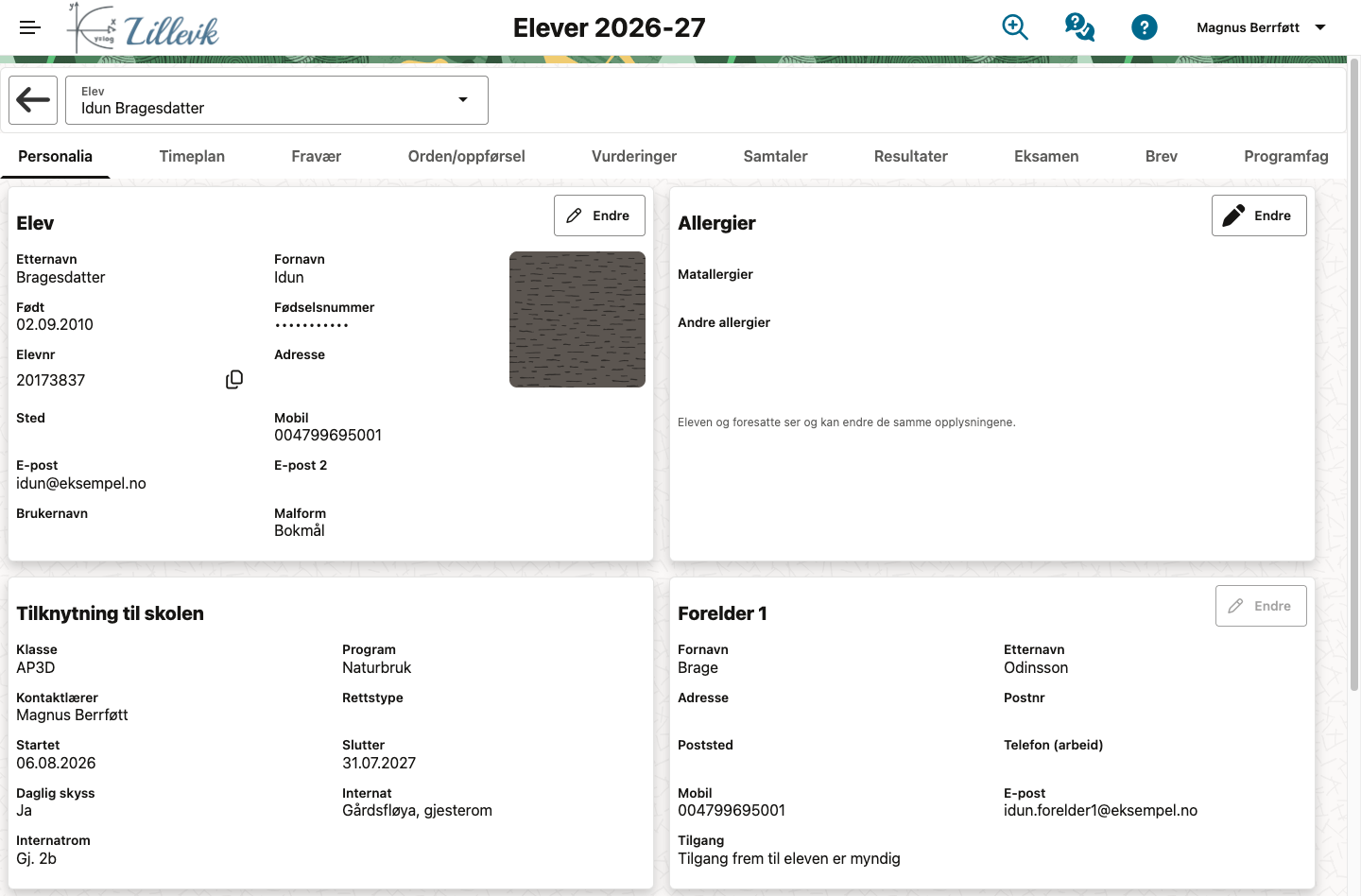
Task: Click the end date 31.07.2027
Action: tap(379, 764)
